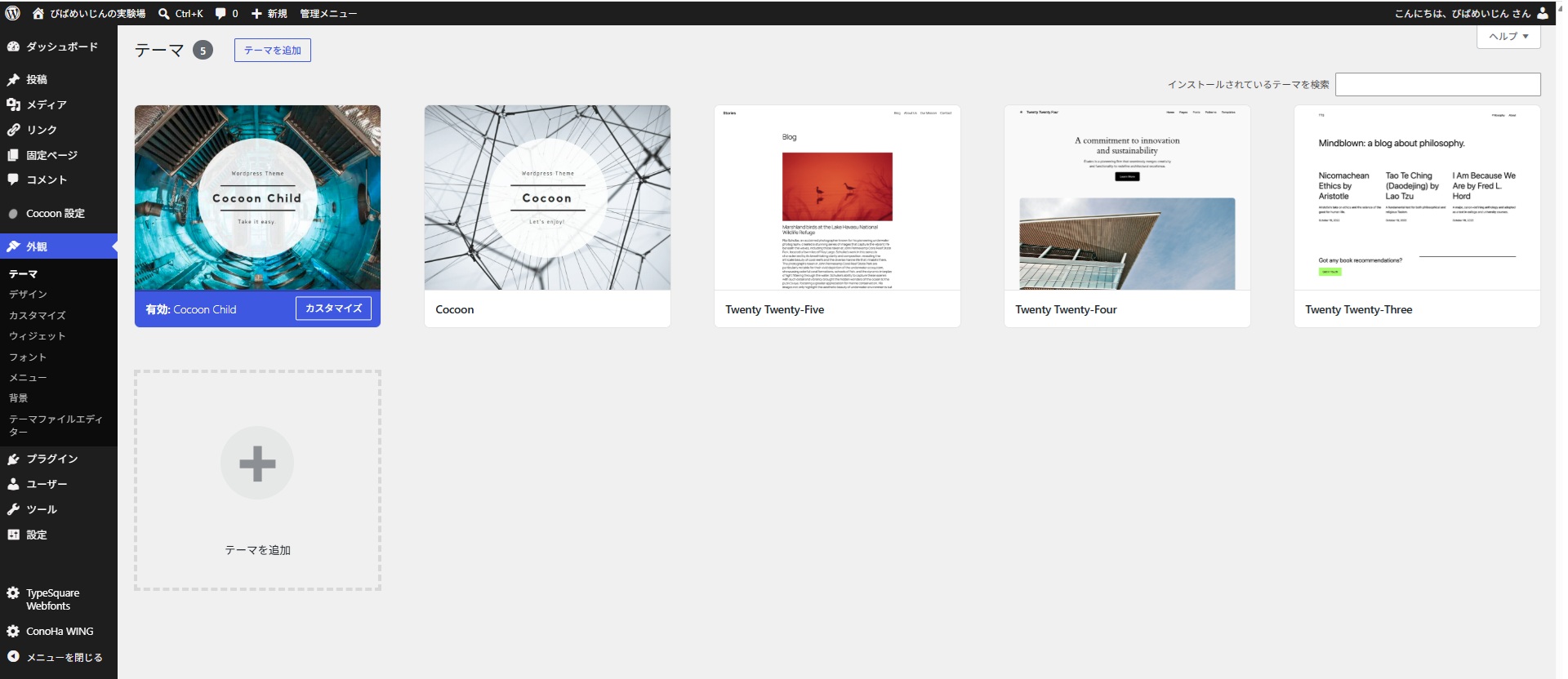Click the 0 comment count in the admin bar

tap(235, 14)
